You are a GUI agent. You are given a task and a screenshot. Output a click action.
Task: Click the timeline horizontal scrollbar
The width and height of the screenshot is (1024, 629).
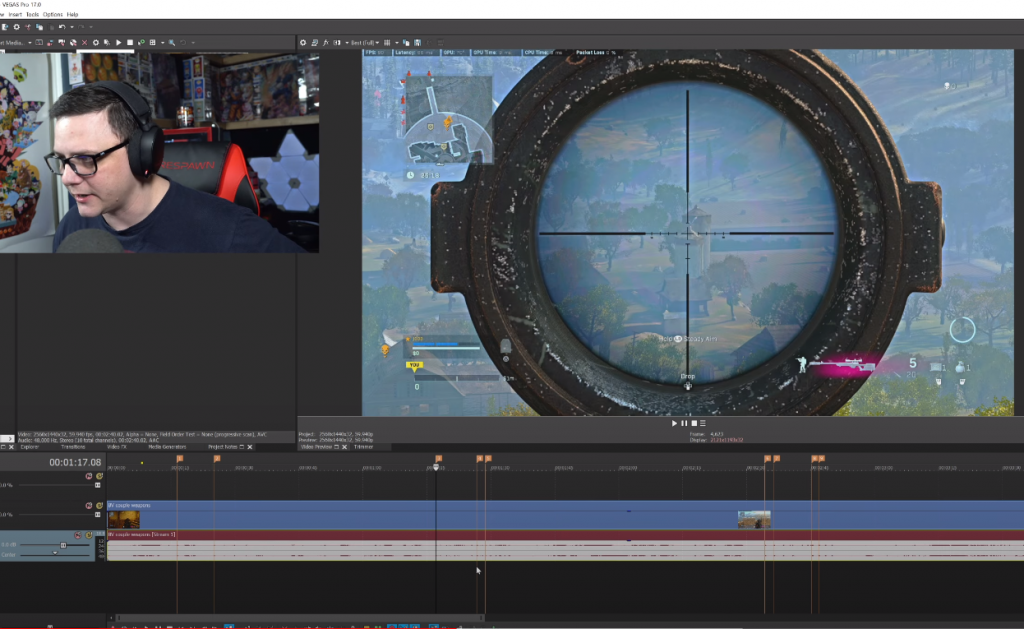pos(300,617)
